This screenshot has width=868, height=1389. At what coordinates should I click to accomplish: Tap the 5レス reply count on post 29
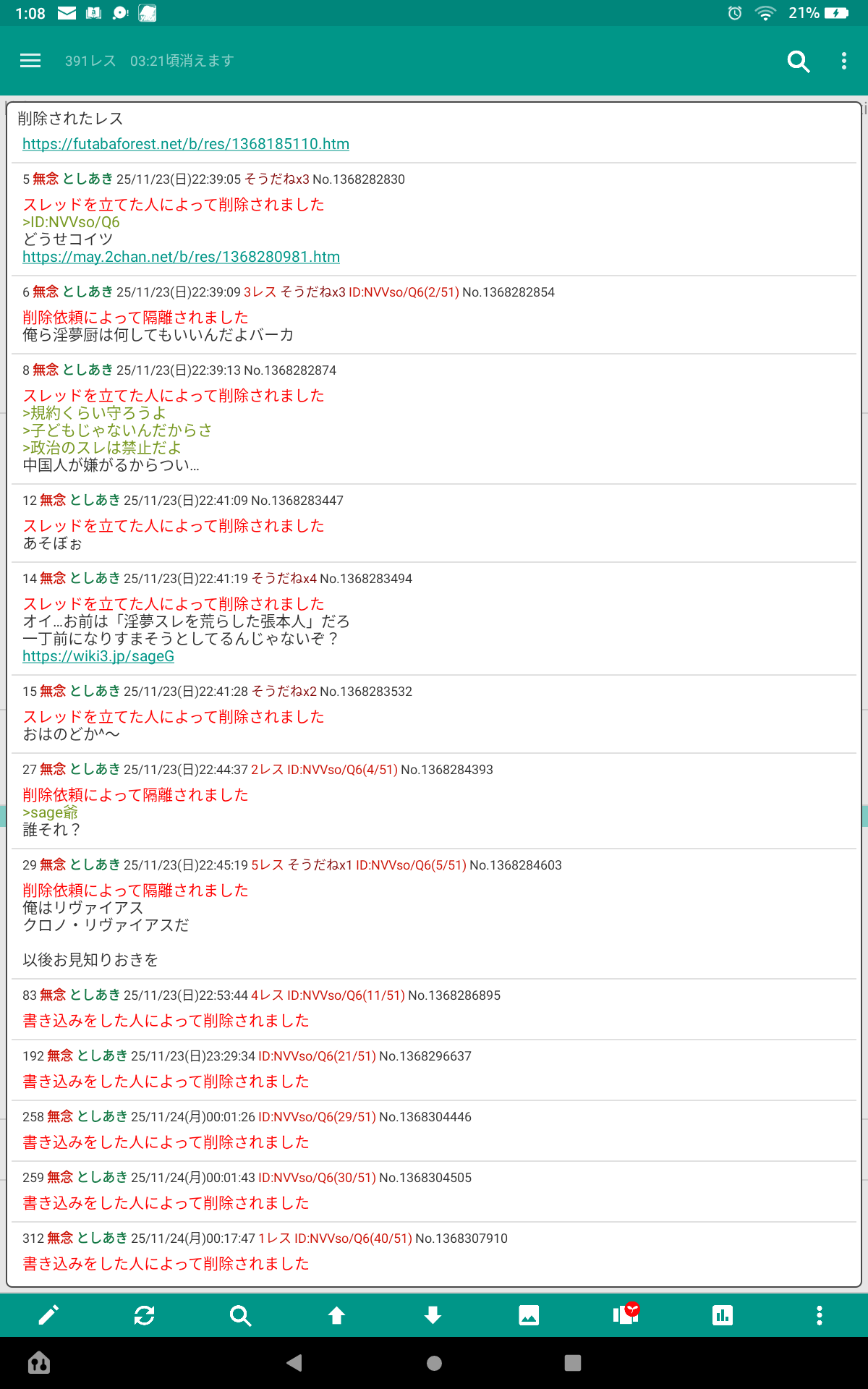[267, 865]
